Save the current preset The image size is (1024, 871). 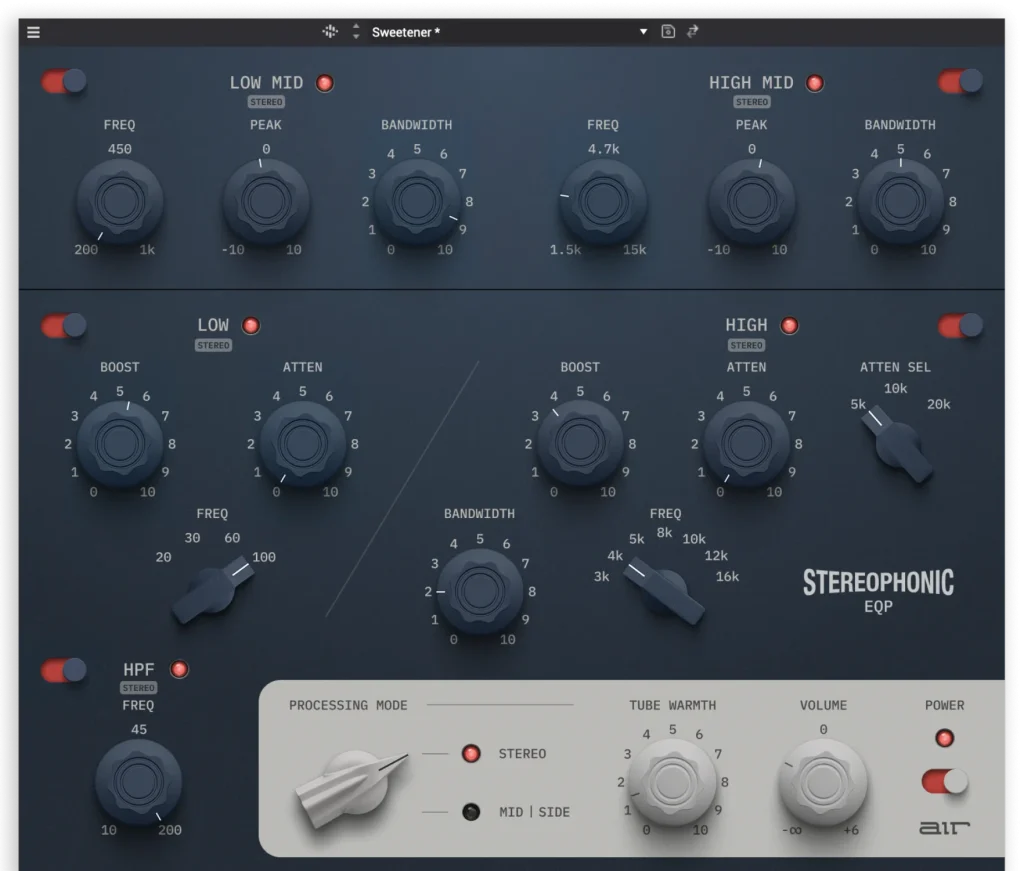click(668, 31)
